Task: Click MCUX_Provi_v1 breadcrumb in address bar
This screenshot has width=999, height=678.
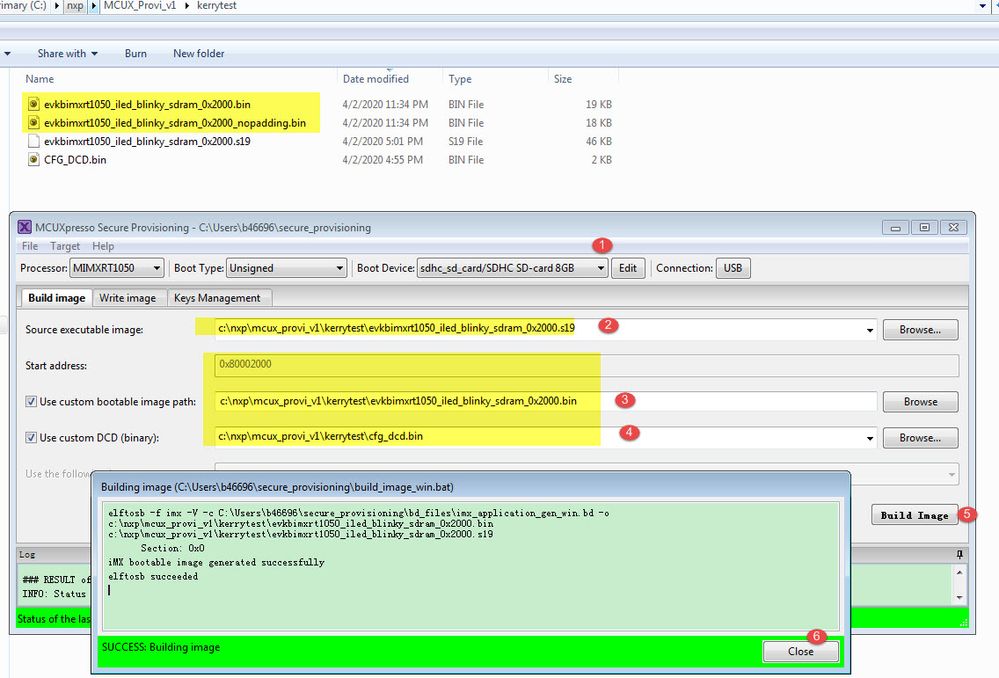Action: click(140, 6)
